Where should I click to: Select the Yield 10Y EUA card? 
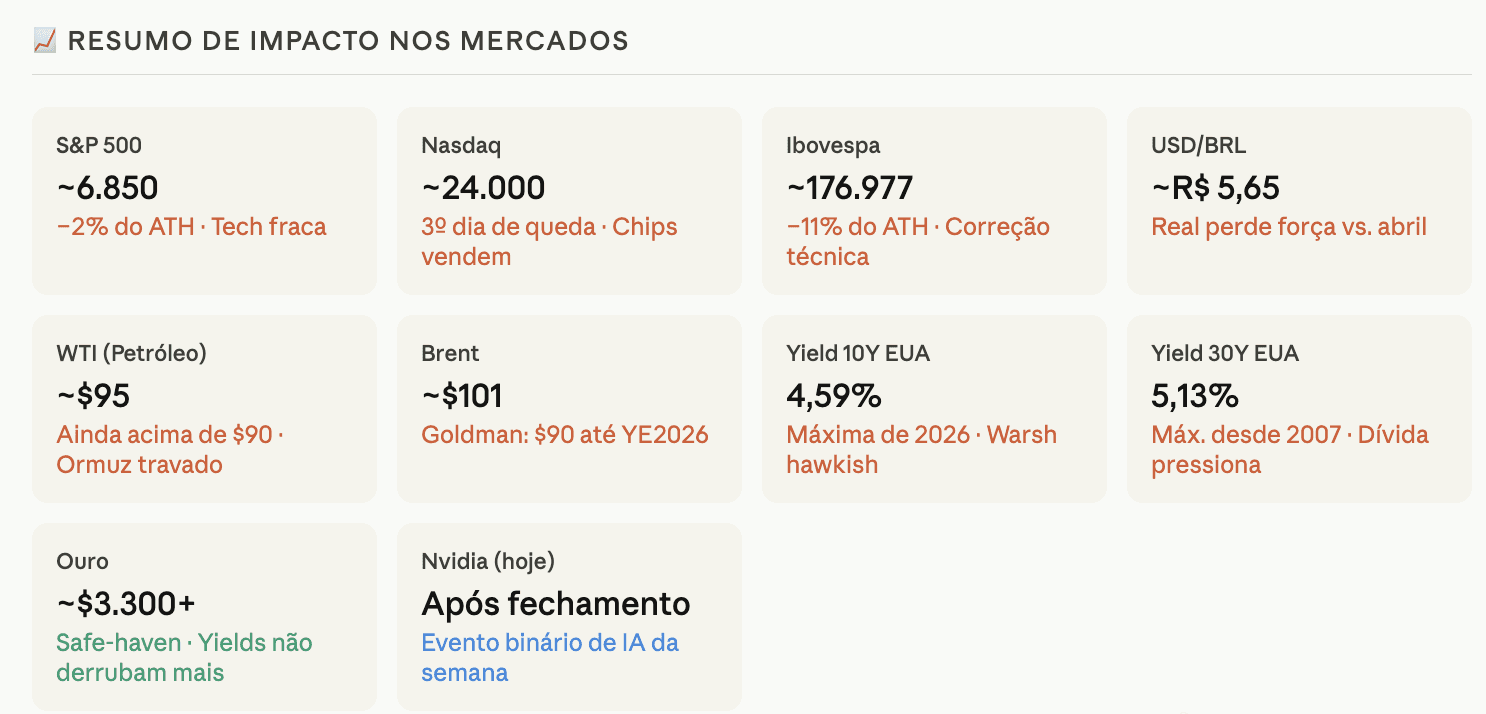(x=935, y=409)
